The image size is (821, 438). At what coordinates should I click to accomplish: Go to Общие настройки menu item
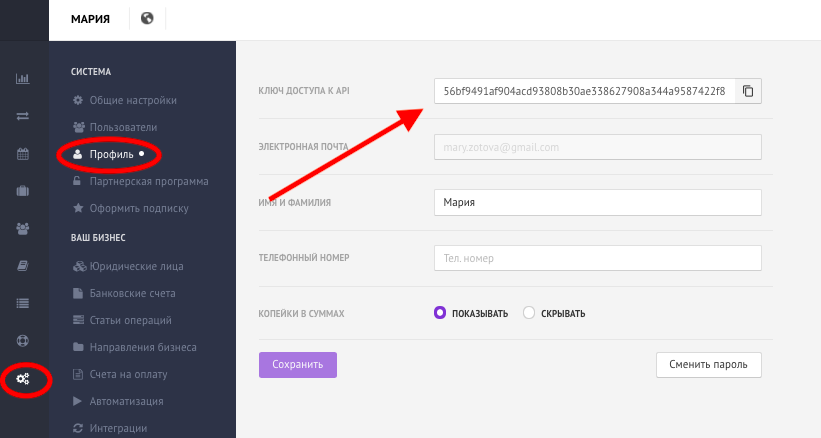133,100
